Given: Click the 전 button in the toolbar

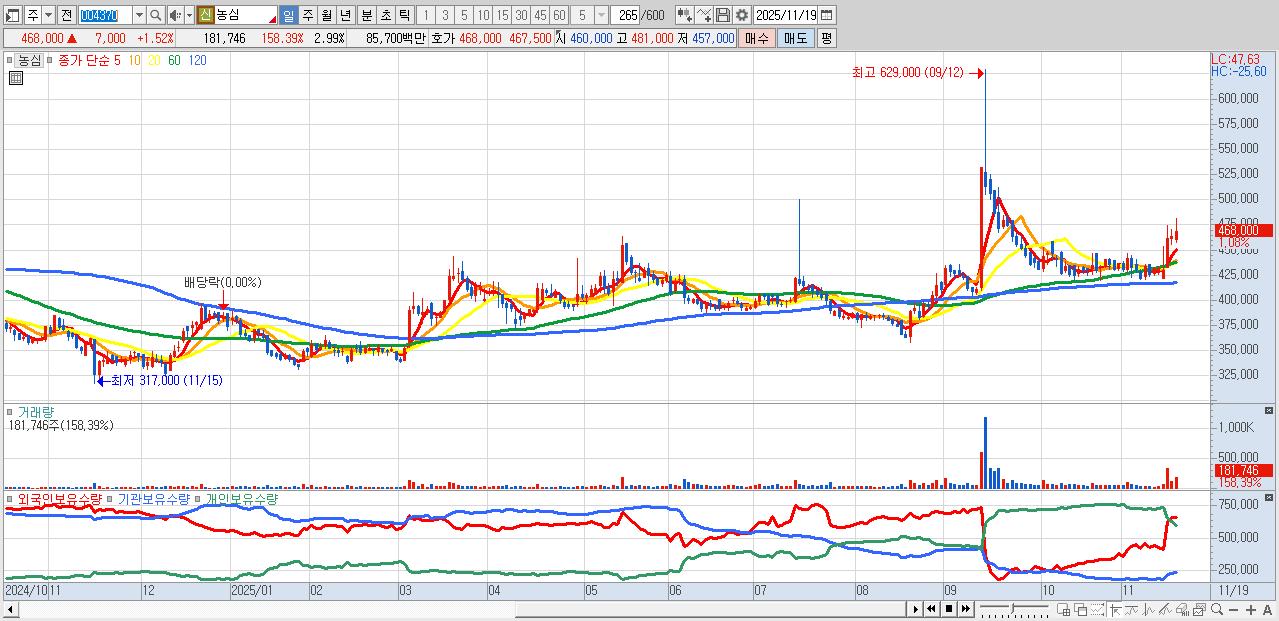Looking at the screenshot, I should pyautogui.click(x=67, y=15).
